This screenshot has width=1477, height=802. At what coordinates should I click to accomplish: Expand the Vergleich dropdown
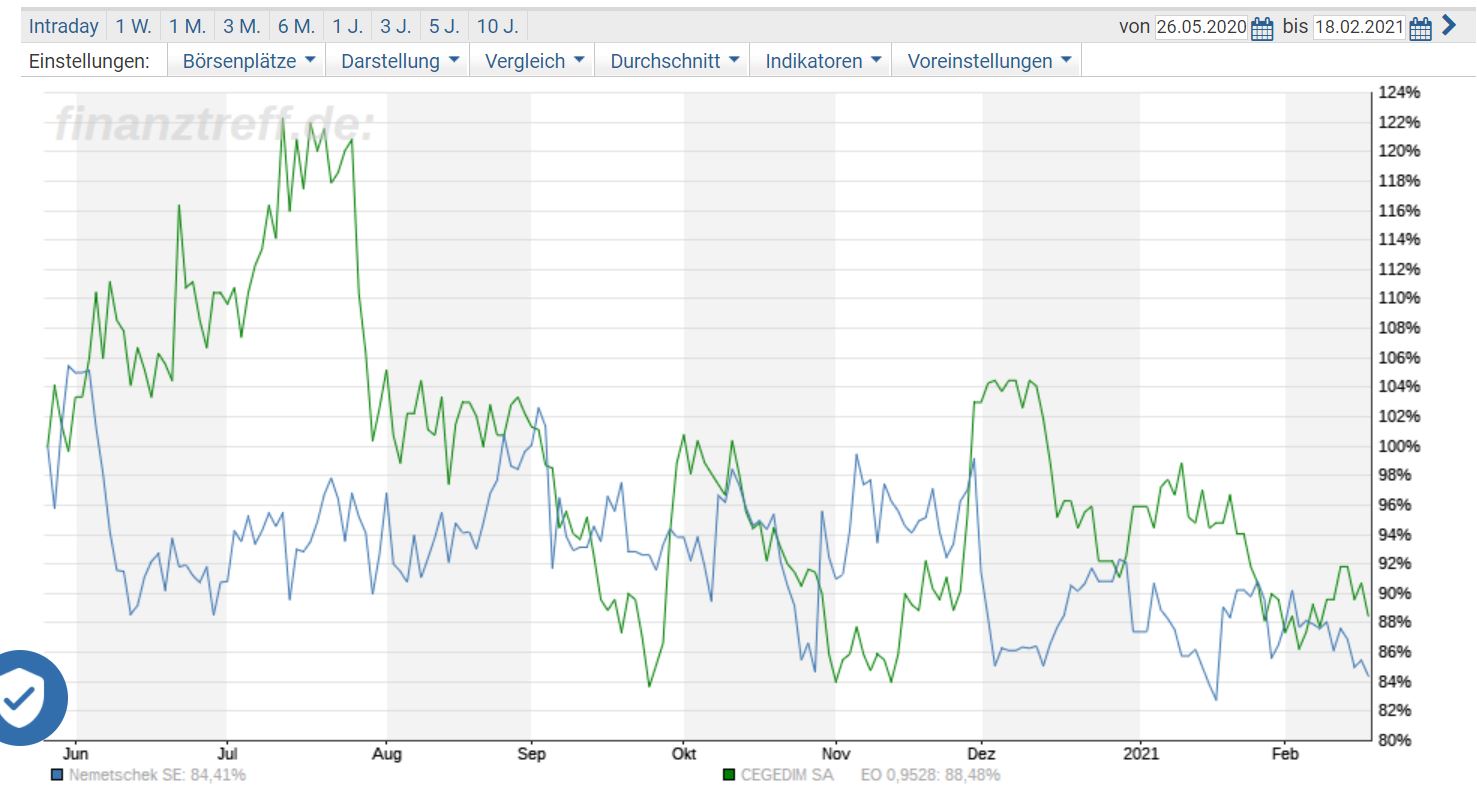534,61
